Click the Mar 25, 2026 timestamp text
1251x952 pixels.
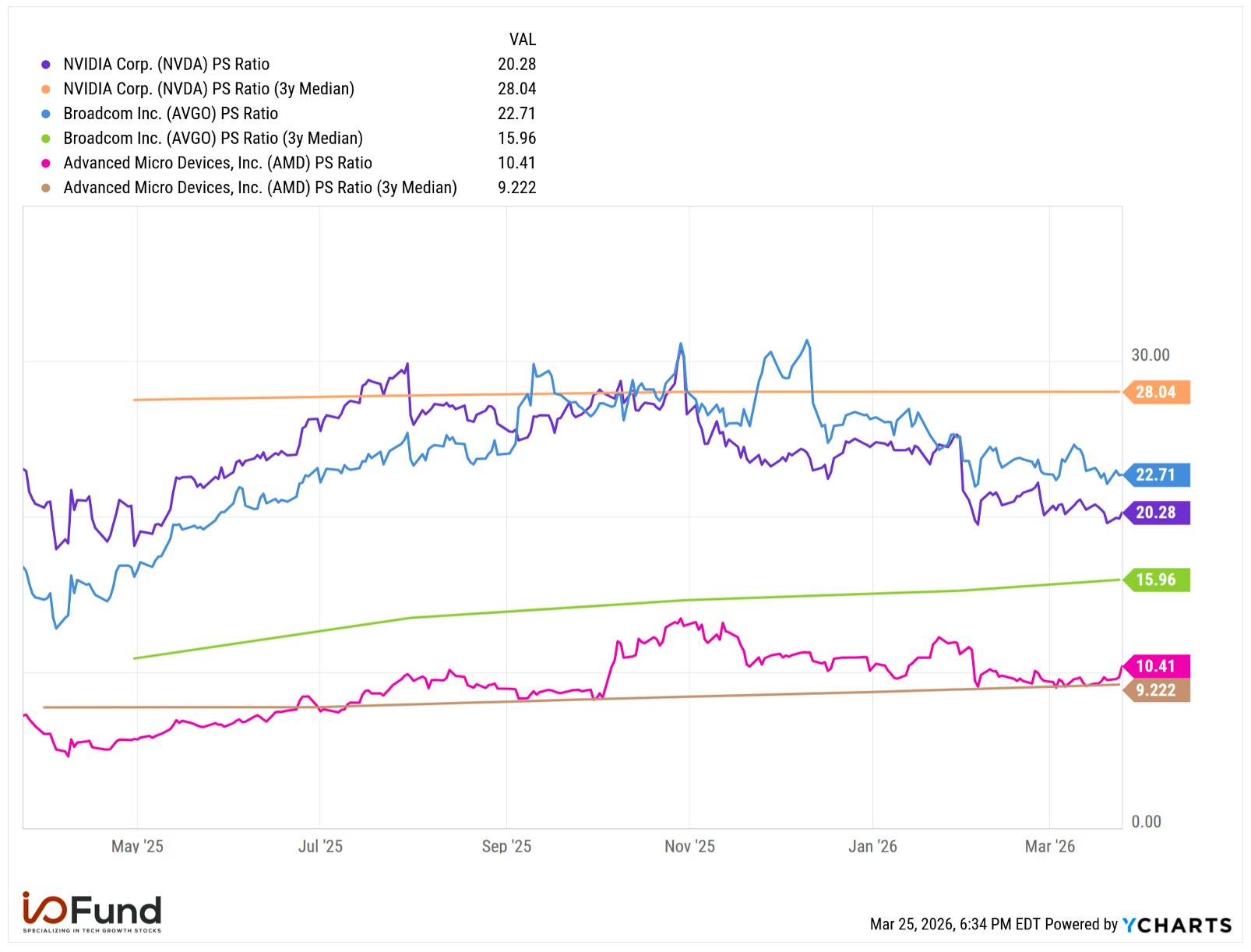tap(955, 925)
